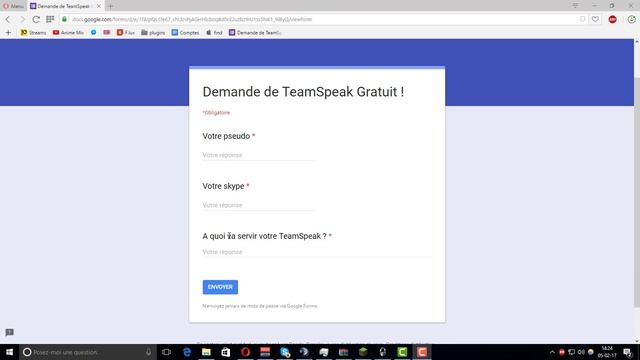Image resolution: width=640 pixels, height=360 pixels.
Task: Click the download/update extension icon
Action: [x=631, y=19]
